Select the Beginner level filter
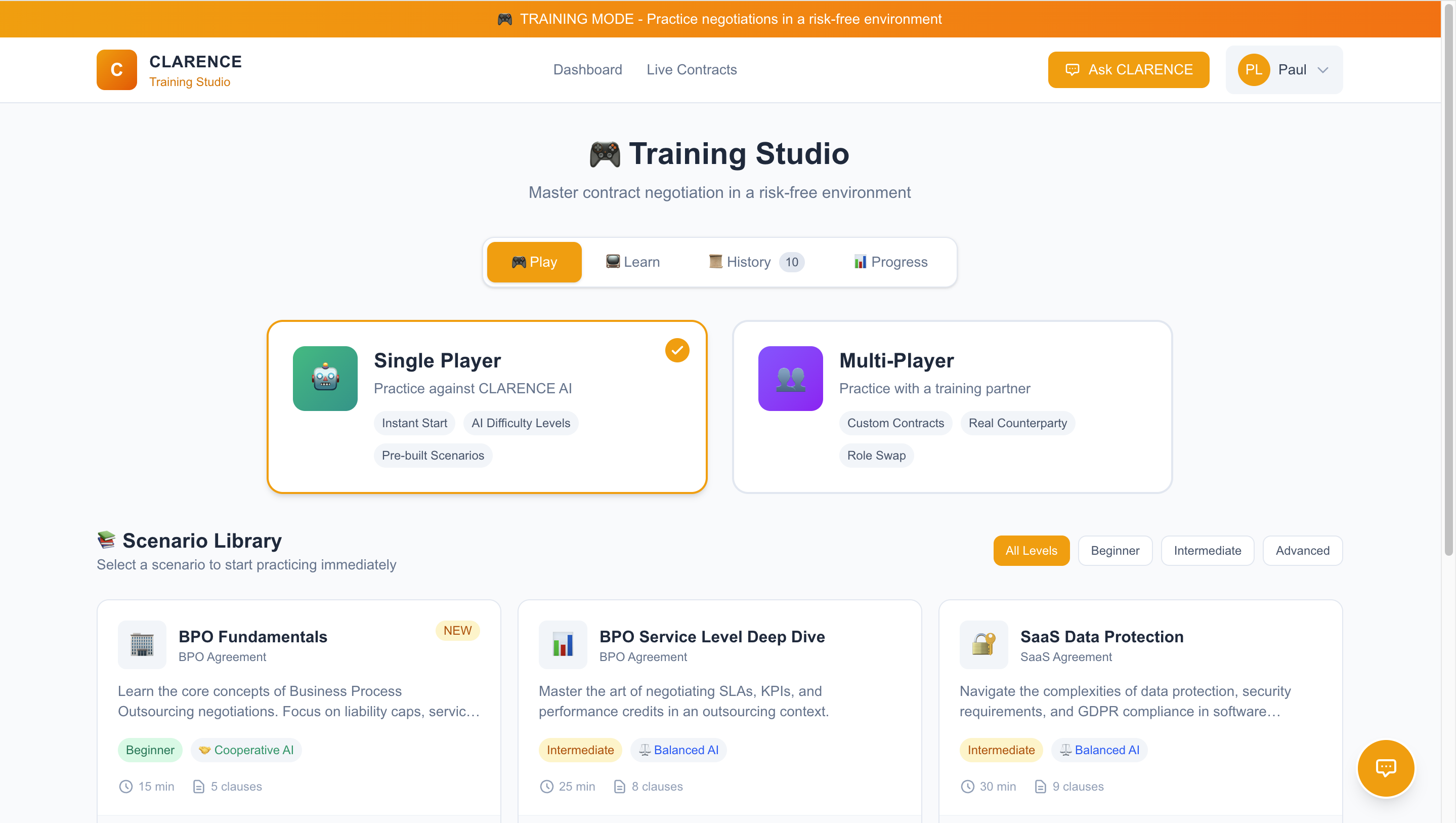 tap(1115, 550)
